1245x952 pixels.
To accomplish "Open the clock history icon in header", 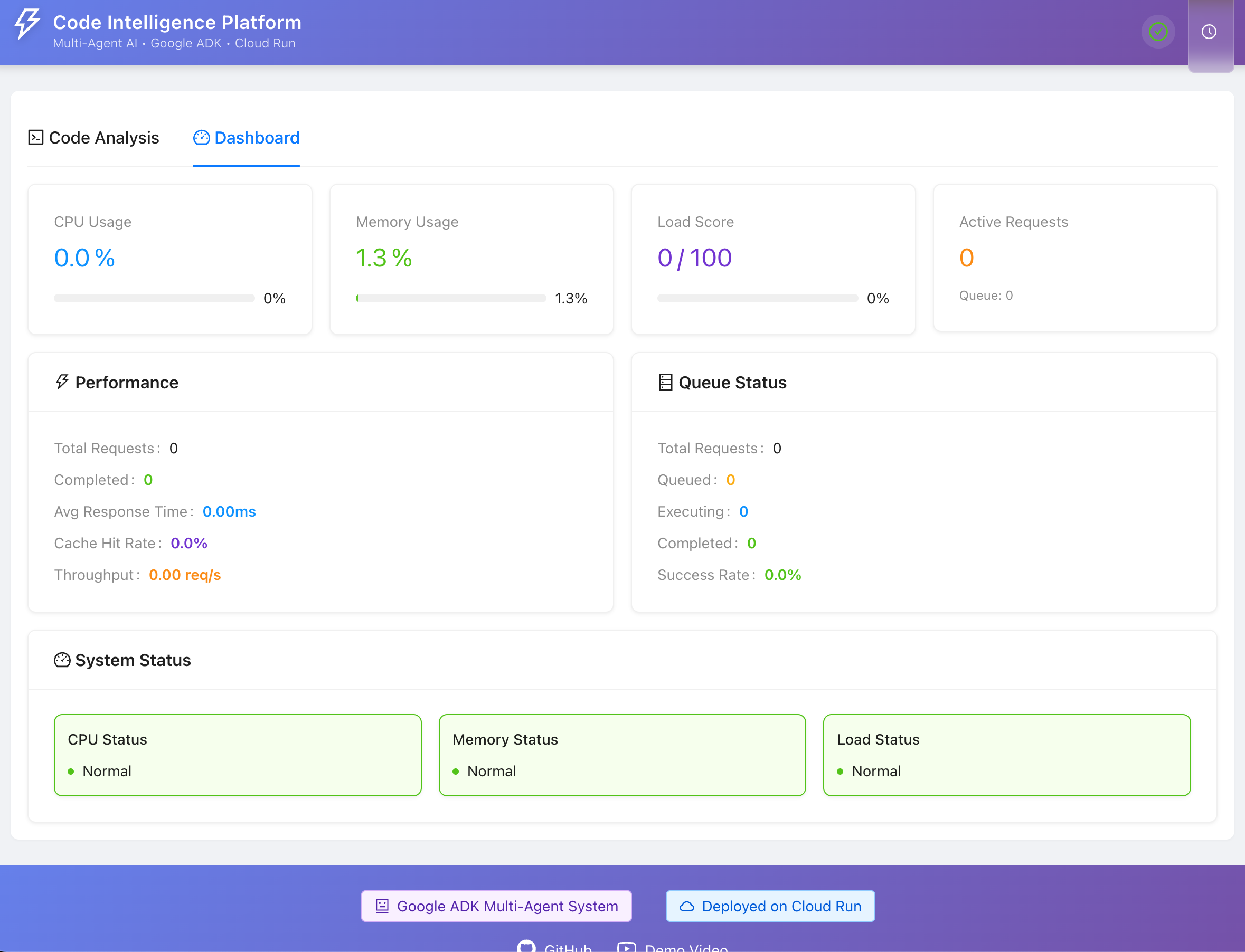I will 1209,32.
